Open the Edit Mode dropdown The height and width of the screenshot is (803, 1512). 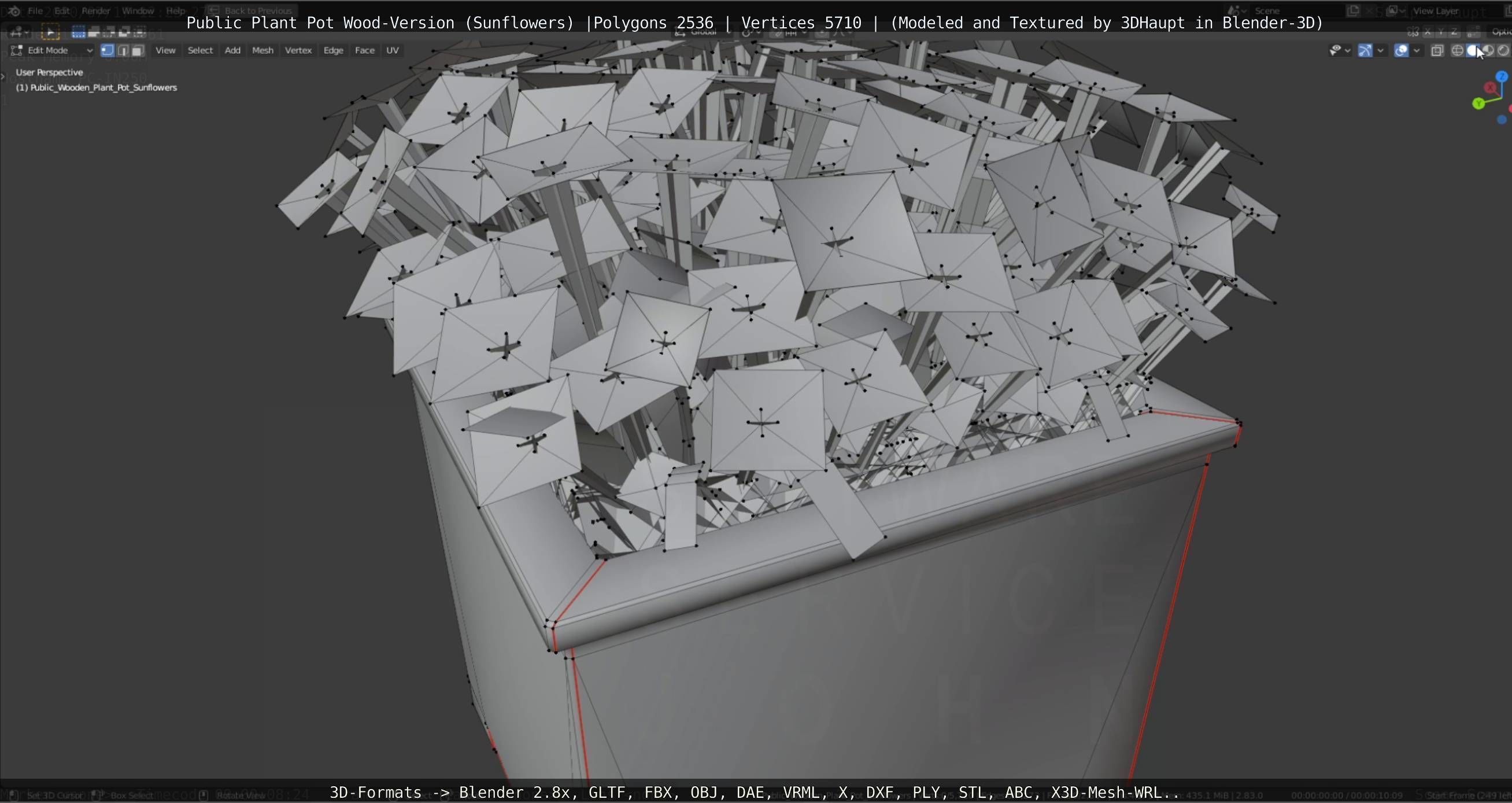(x=53, y=50)
